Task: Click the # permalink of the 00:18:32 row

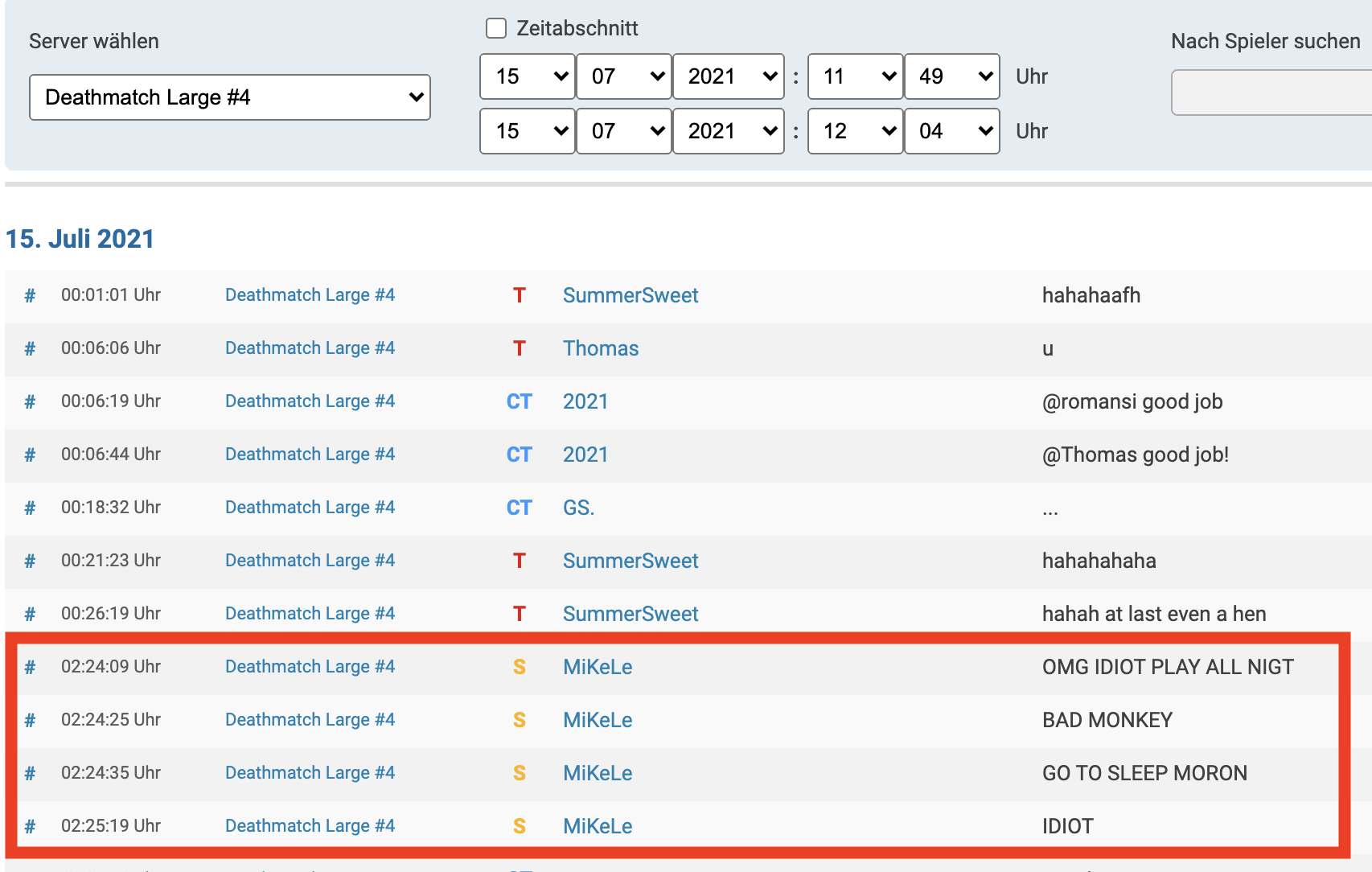Action: point(30,508)
